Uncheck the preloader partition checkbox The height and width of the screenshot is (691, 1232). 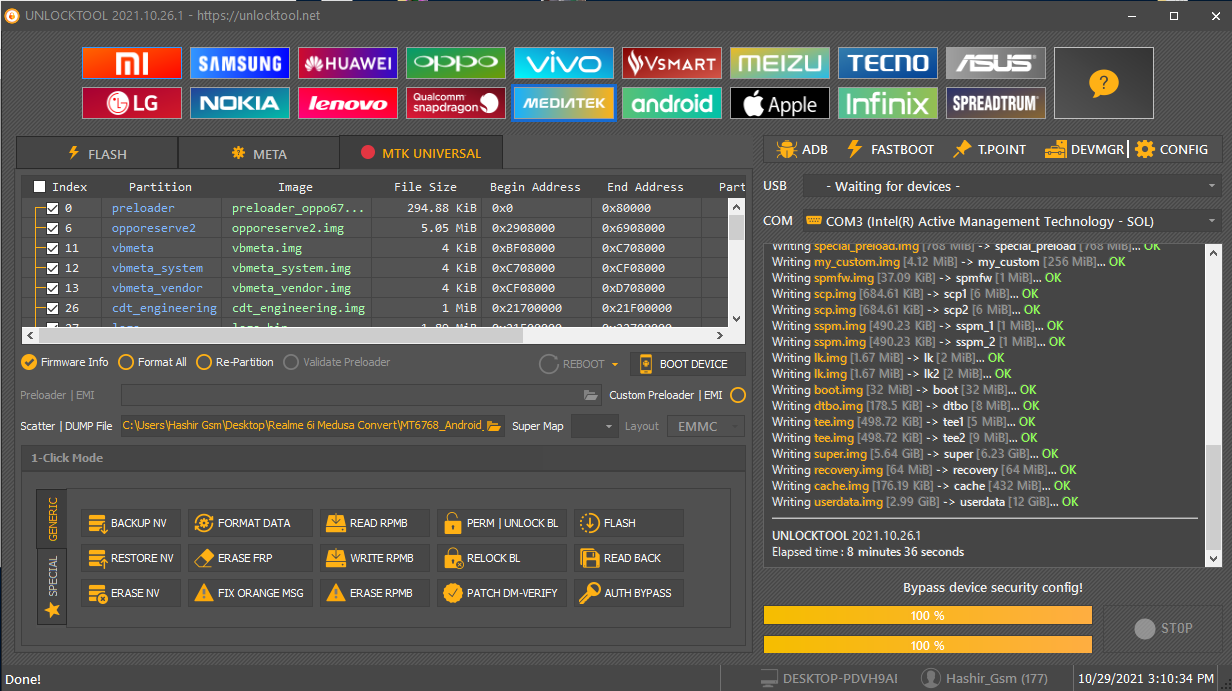(53, 208)
